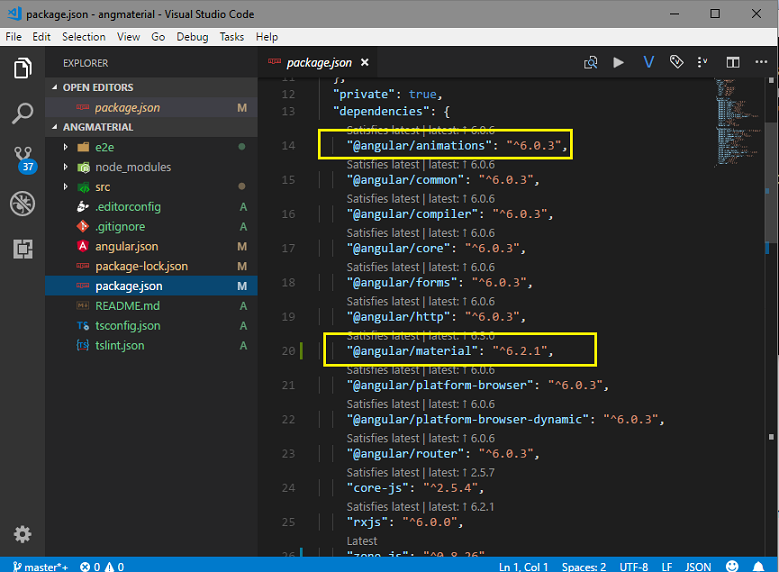This screenshot has width=779, height=572.
Task: Click Ln 1, Col 1 in status bar
Action: point(523,567)
